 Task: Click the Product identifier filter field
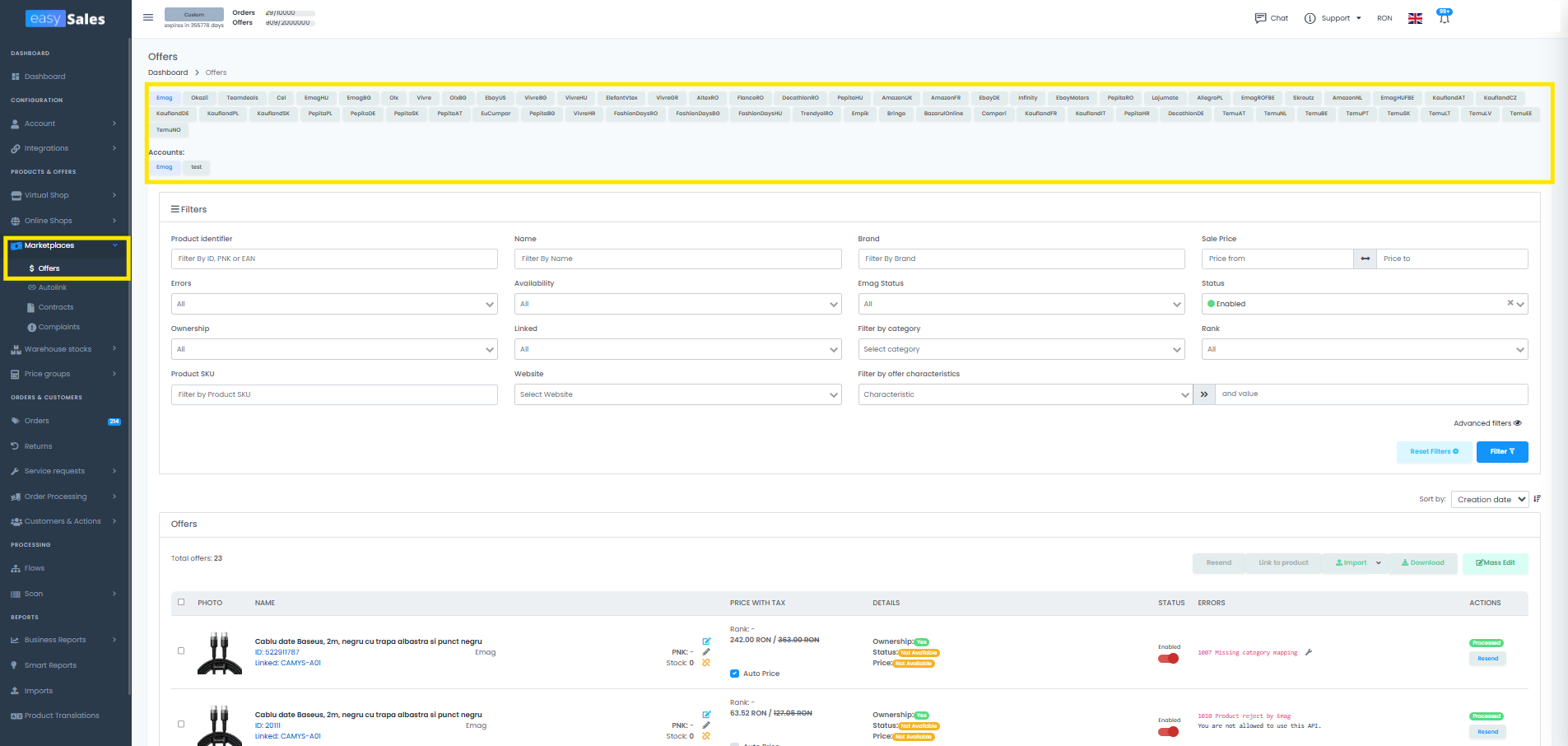(x=334, y=259)
